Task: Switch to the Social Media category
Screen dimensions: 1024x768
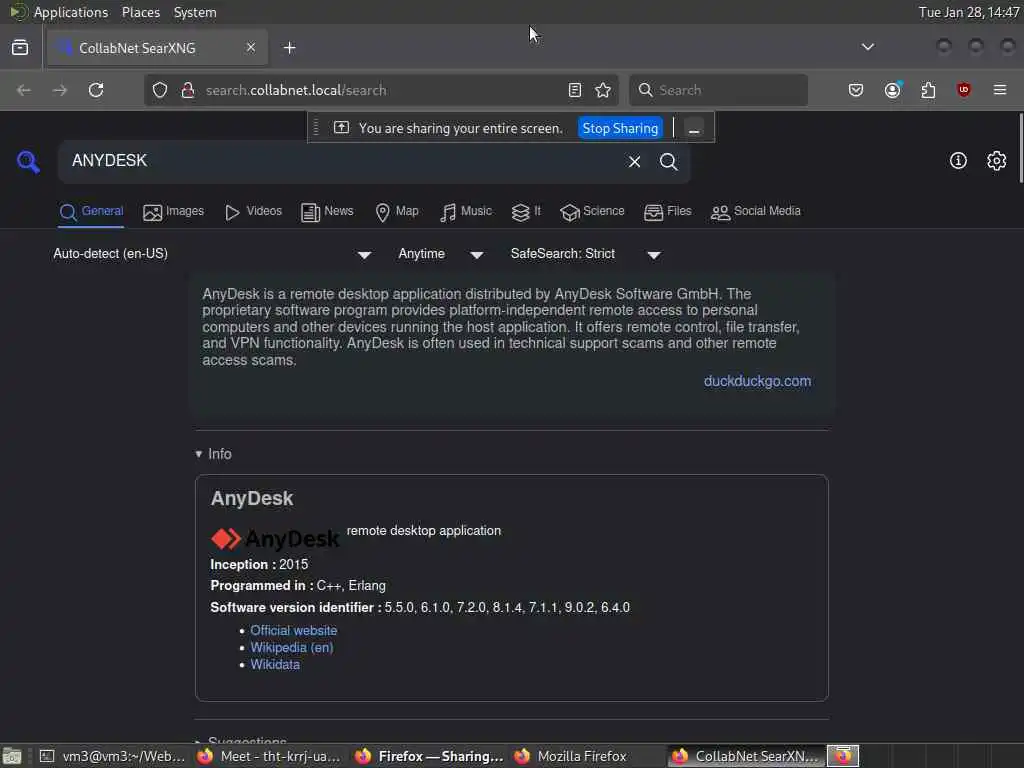Action: tap(756, 212)
